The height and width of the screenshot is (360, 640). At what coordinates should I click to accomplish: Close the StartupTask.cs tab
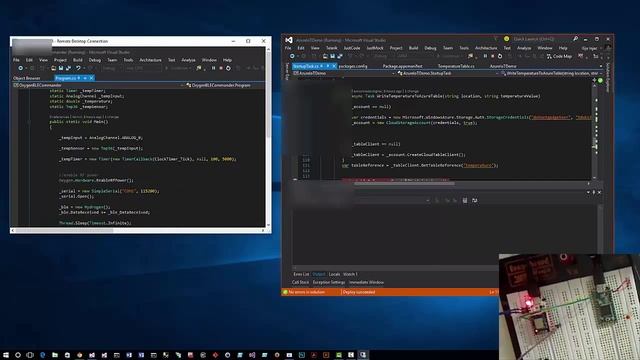tap(334, 66)
